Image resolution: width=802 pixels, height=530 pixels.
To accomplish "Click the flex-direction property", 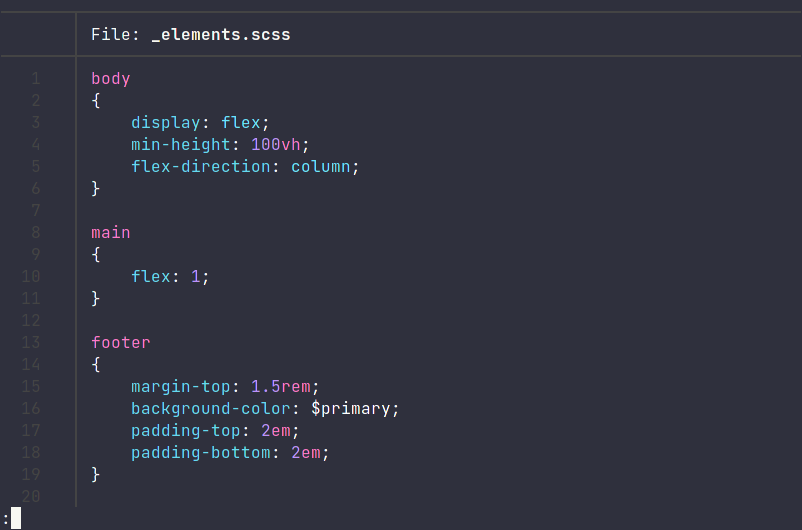I will pyautogui.click(x=200, y=167).
